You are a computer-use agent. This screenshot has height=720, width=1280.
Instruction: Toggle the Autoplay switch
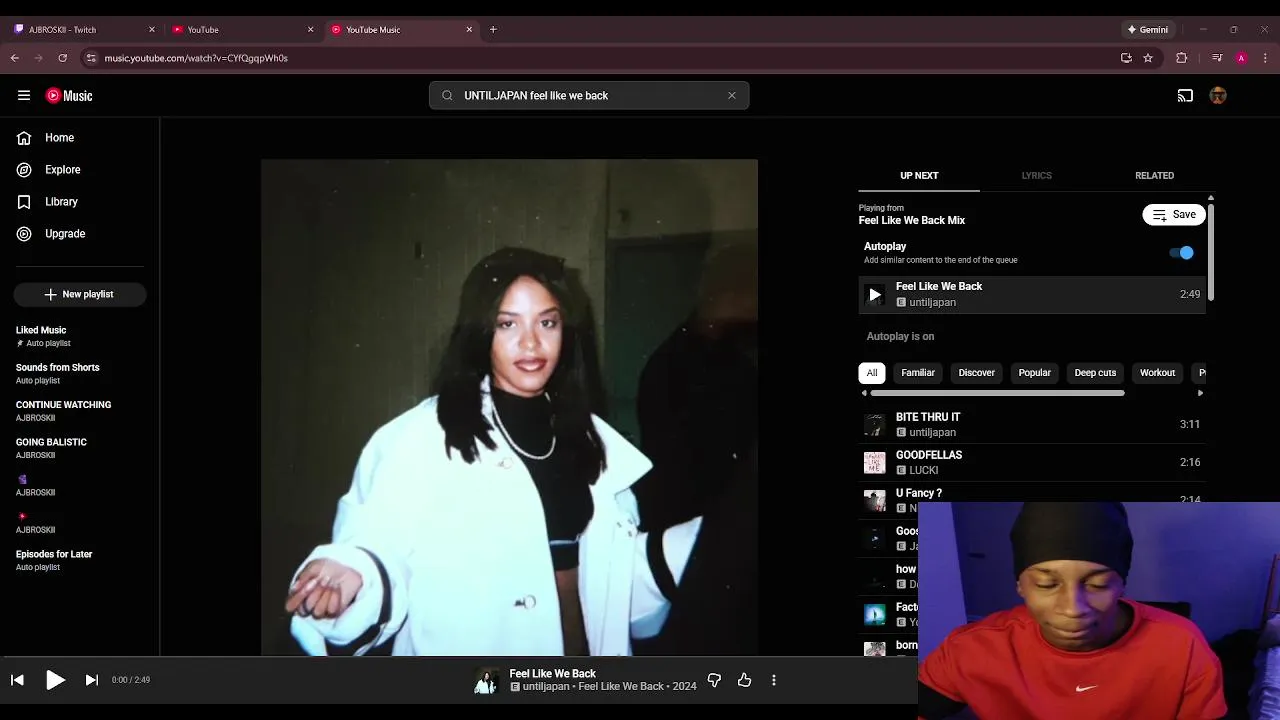1182,253
